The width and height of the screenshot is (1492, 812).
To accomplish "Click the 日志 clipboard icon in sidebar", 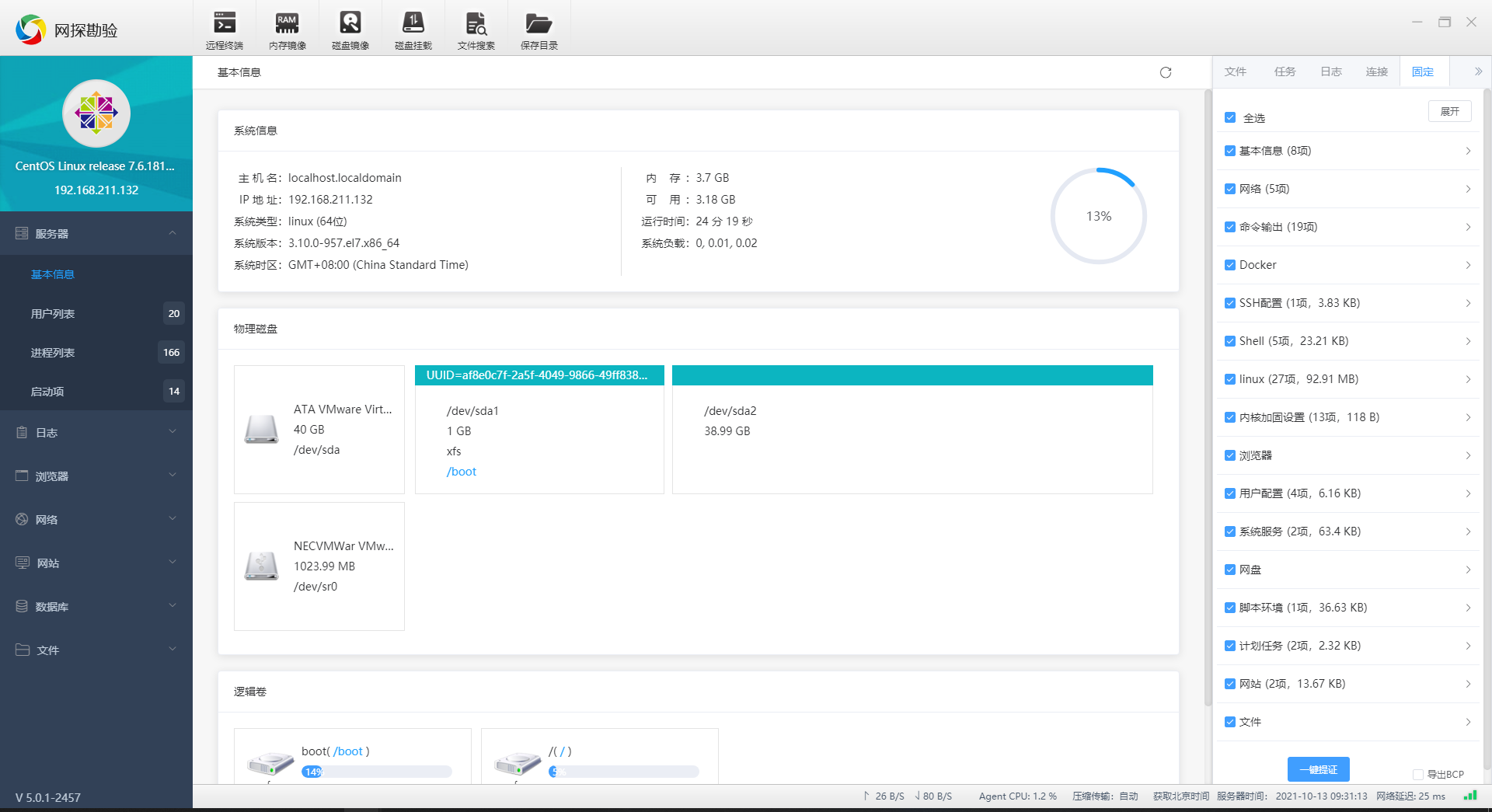I will pos(22,432).
